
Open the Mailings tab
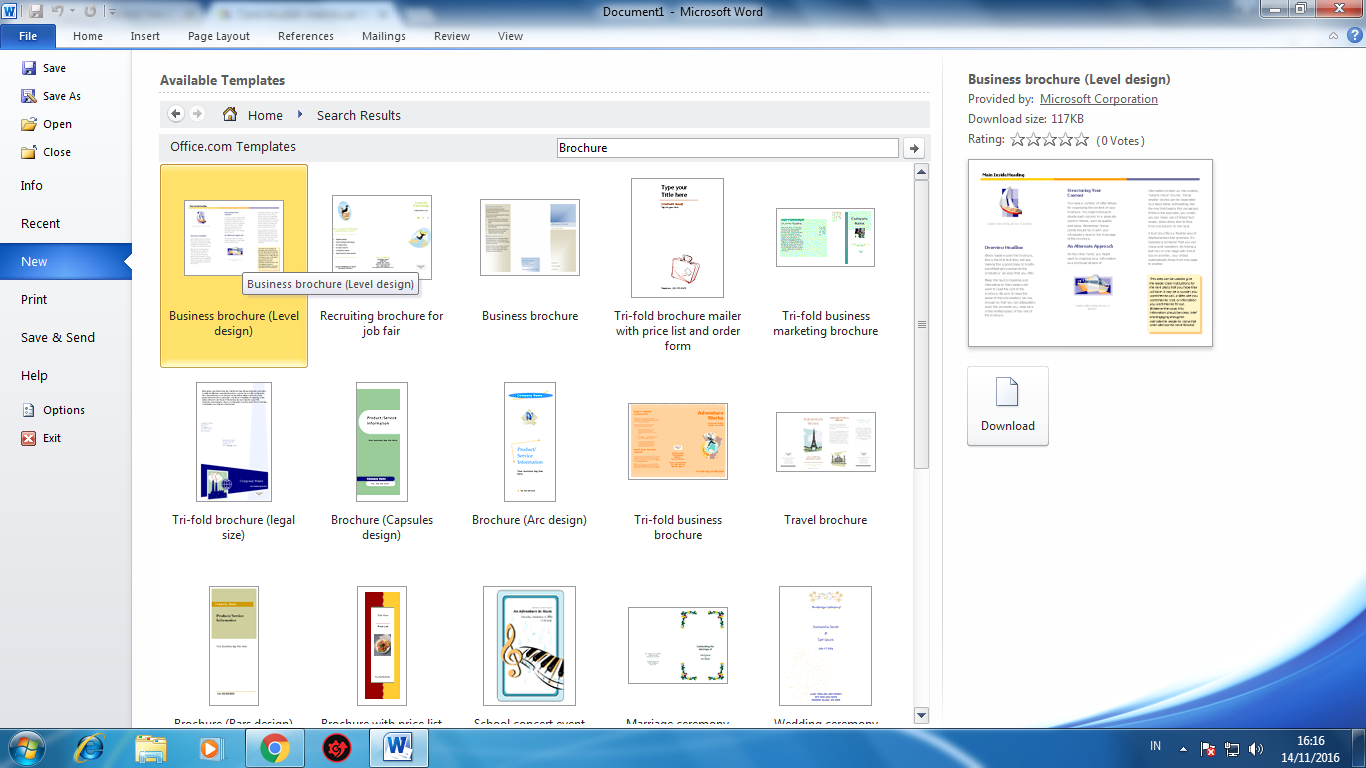click(384, 36)
